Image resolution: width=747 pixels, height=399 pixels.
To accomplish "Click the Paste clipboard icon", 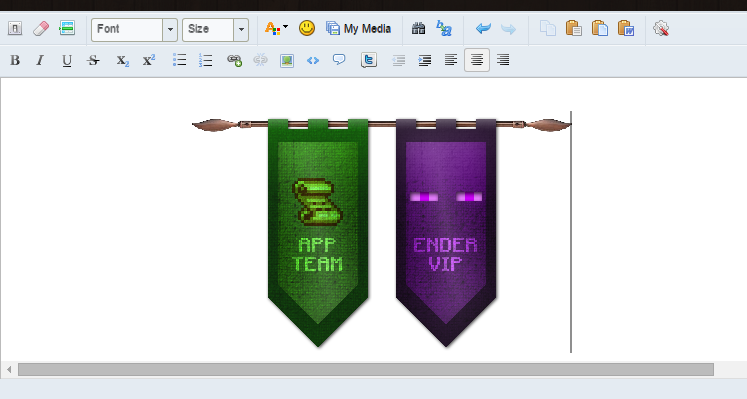I will tap(574, 29).
